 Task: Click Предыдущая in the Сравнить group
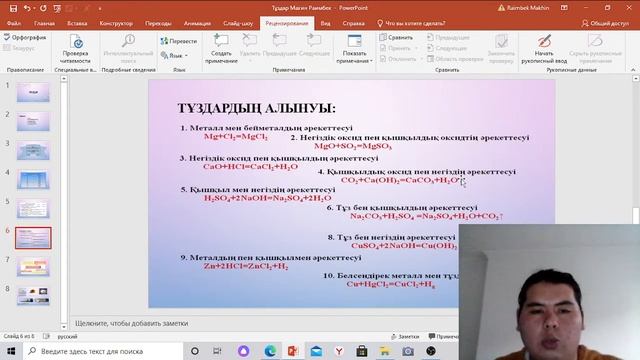point(449,37)
